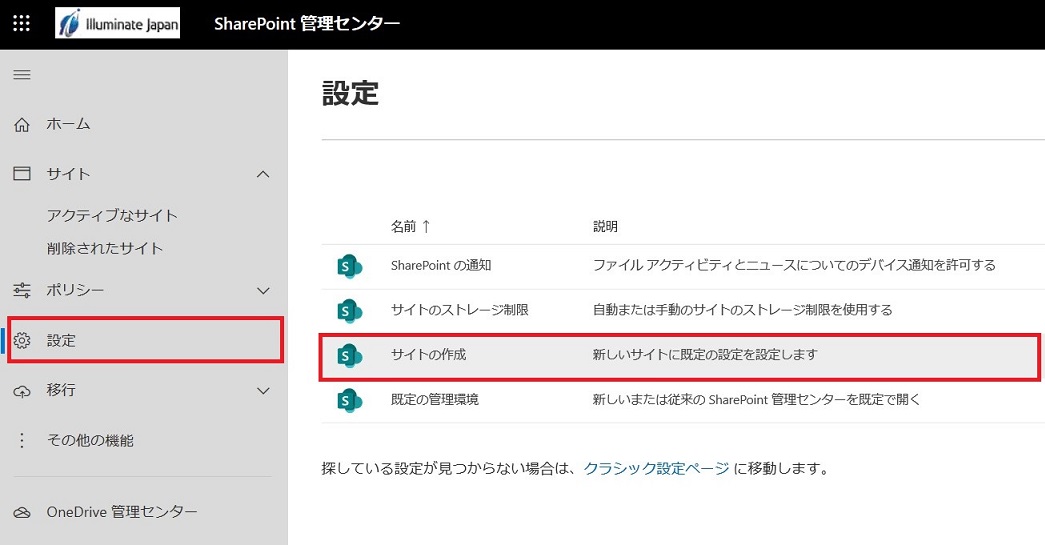Click description ファイル アクティビティとニュースについてのデバイス通知を許可する
The width and height of the screenshot is (1045, 545).
pos(794,265)
